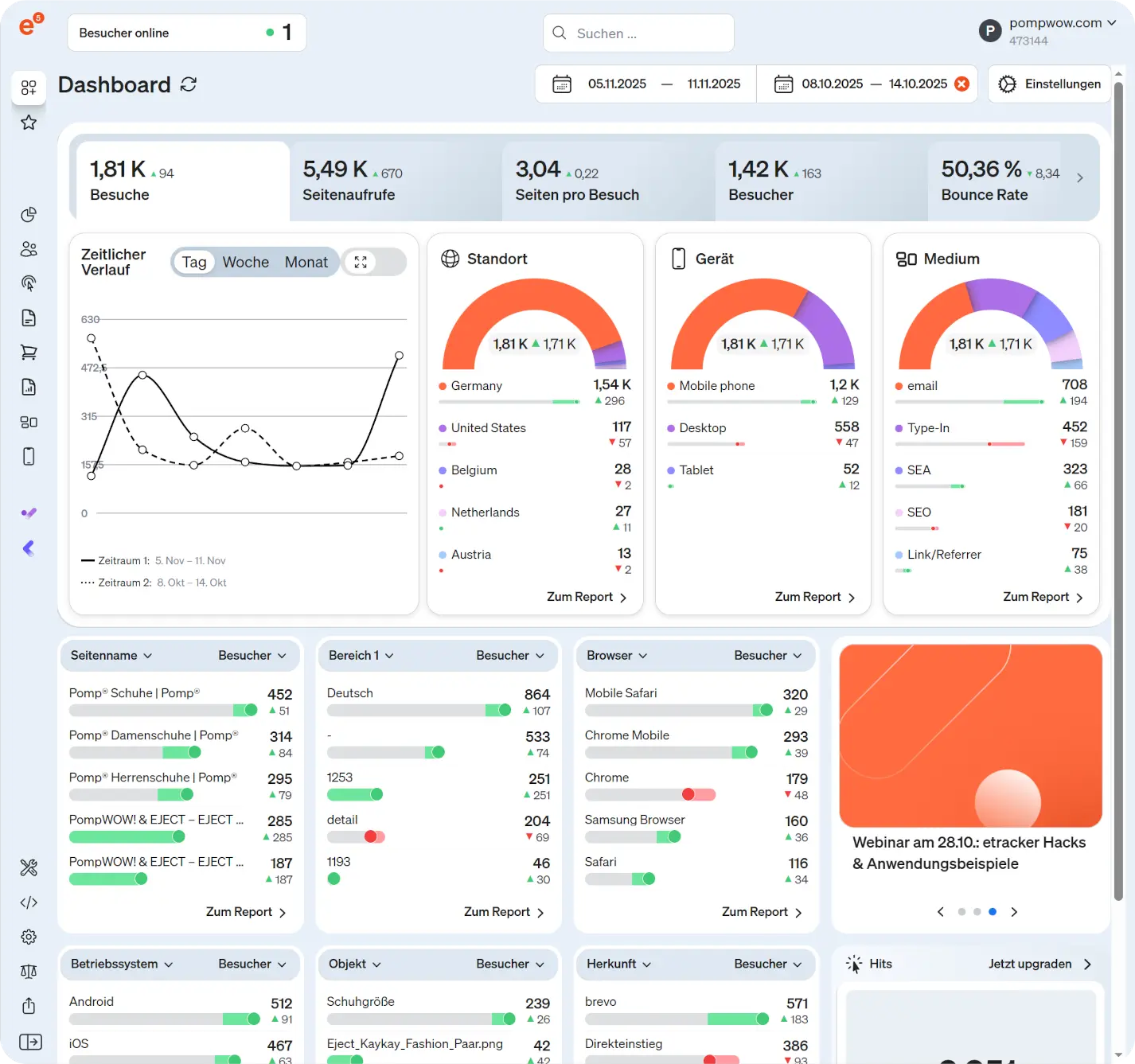Open the code integration section in the sidebar

29,902
